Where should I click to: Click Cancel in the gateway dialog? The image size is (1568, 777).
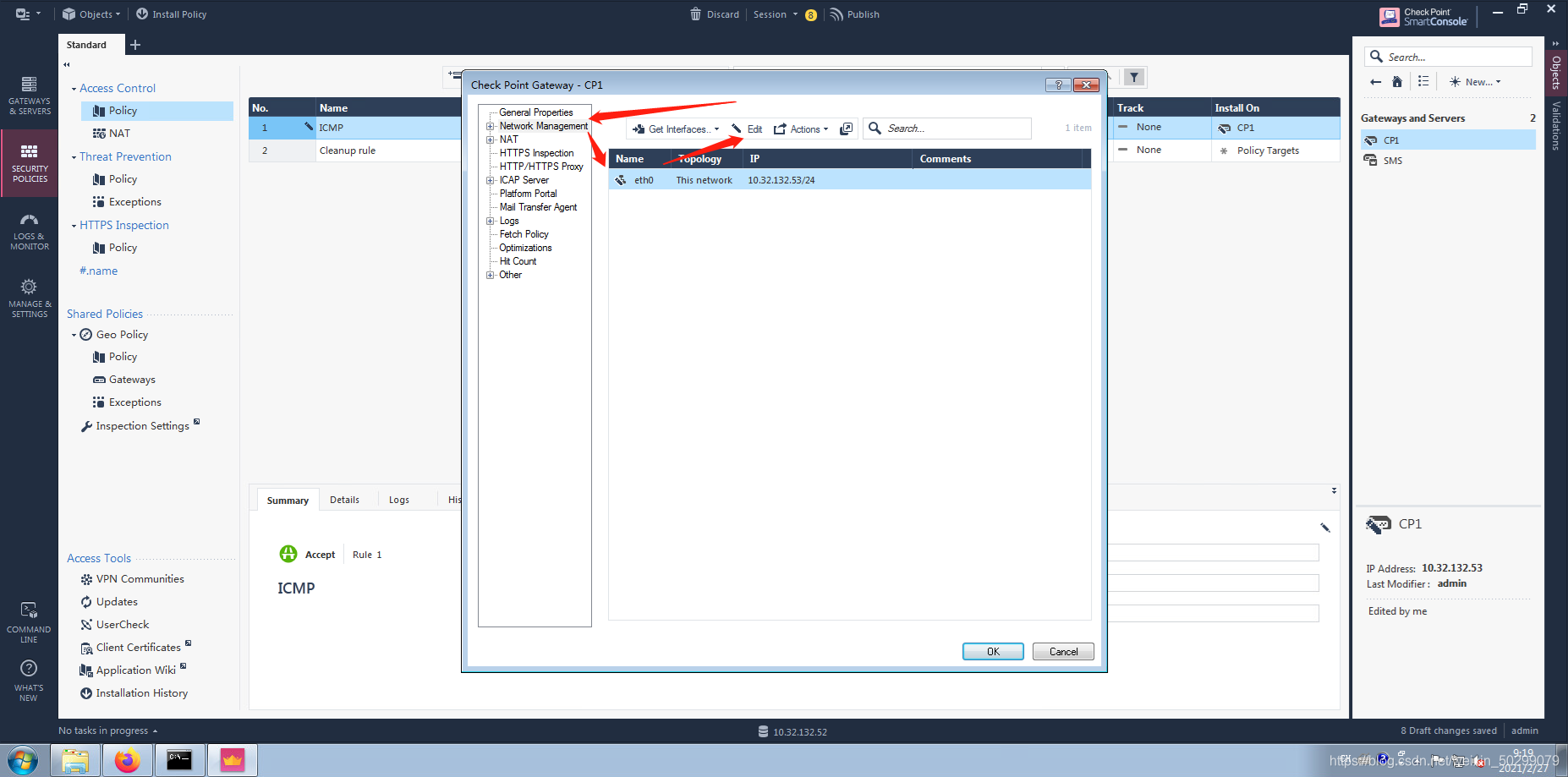tap(1063, 651)
